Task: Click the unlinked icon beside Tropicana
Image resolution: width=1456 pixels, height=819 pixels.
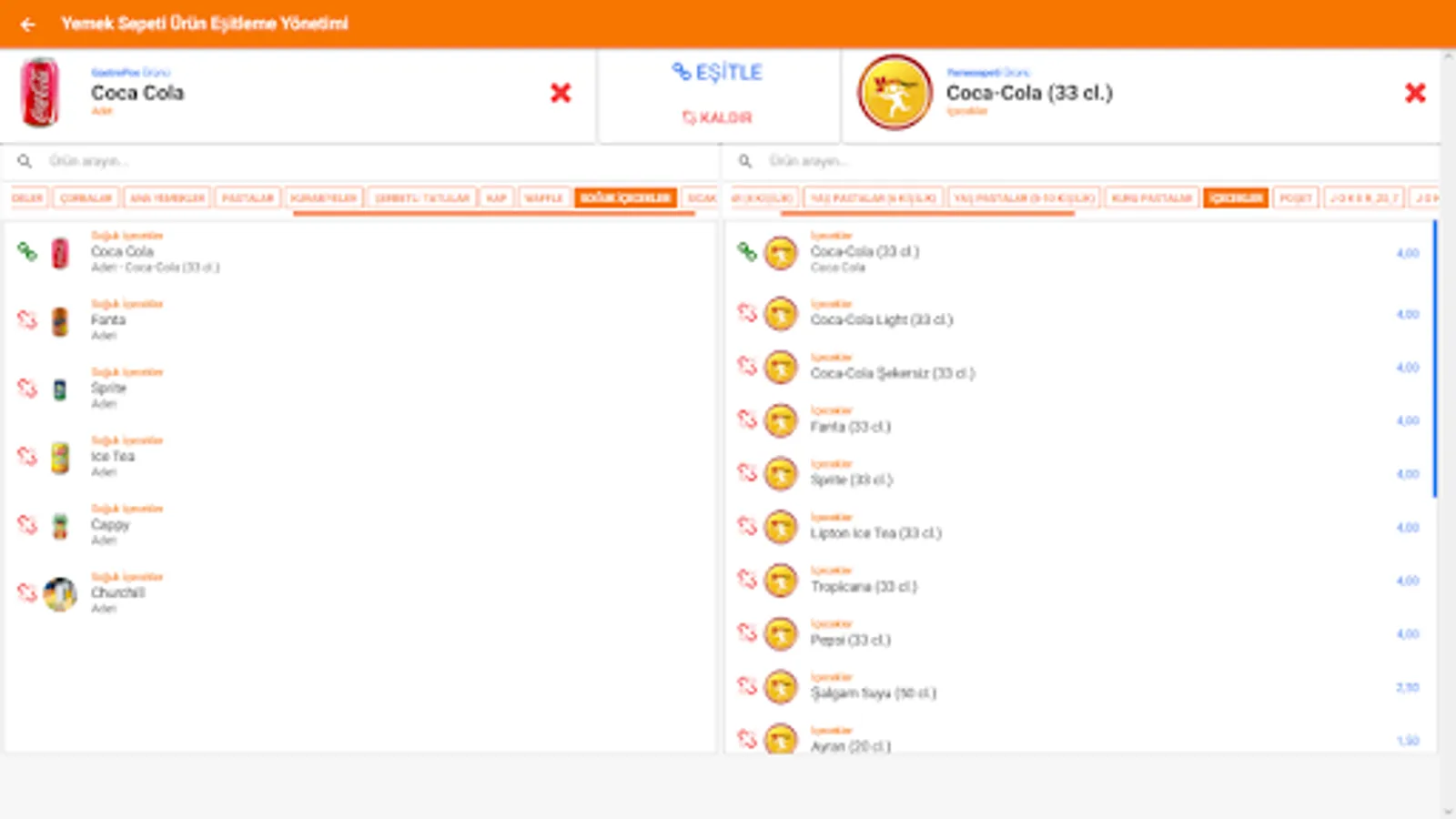Action: tap(747, 580)
